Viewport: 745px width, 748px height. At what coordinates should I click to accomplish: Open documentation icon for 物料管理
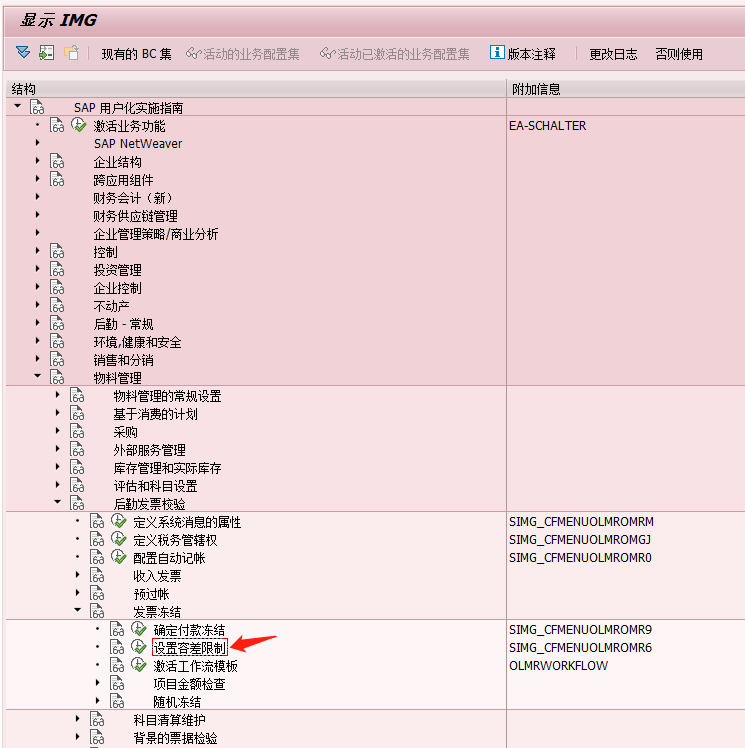(x=57, y=377)
